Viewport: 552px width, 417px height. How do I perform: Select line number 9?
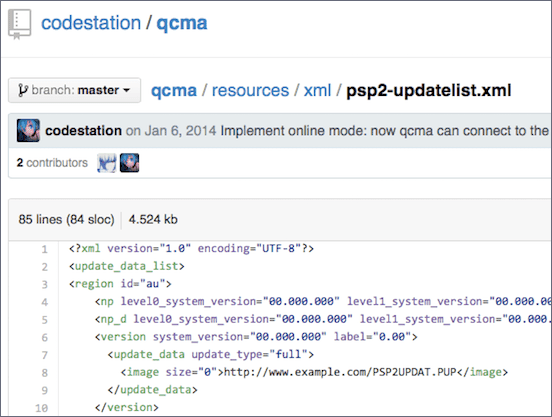[44, 390]
